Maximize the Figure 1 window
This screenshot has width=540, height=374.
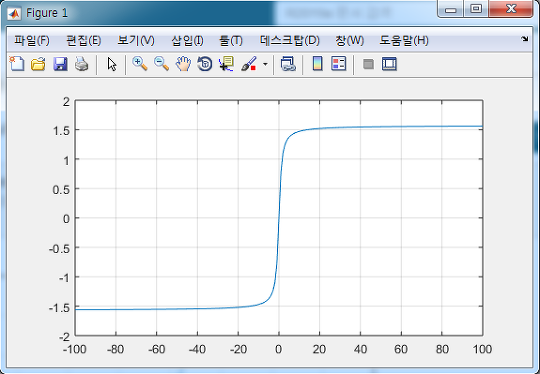click(476, 9)
